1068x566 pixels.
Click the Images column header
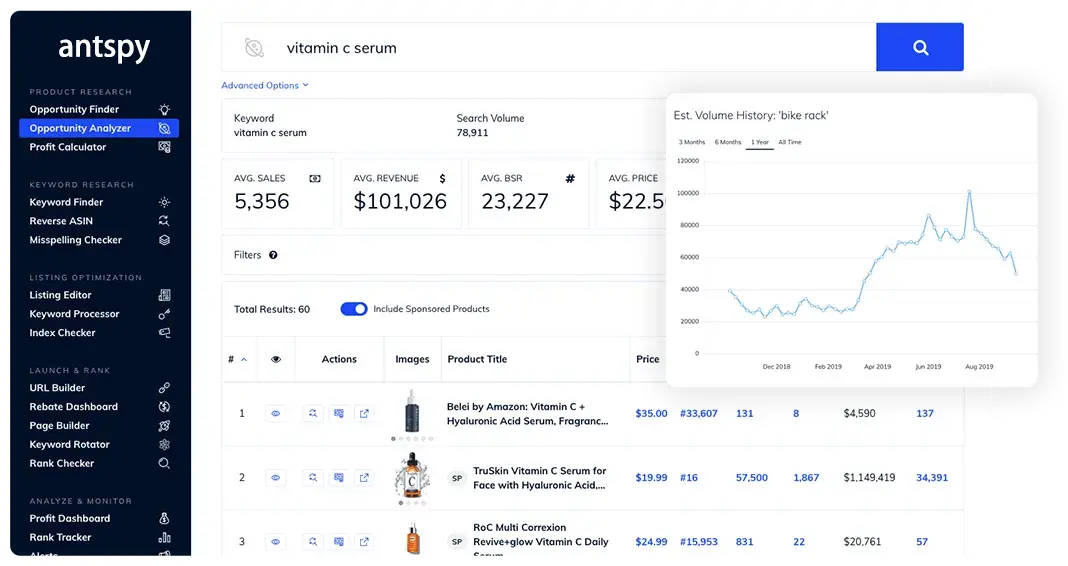coord(412,359)
